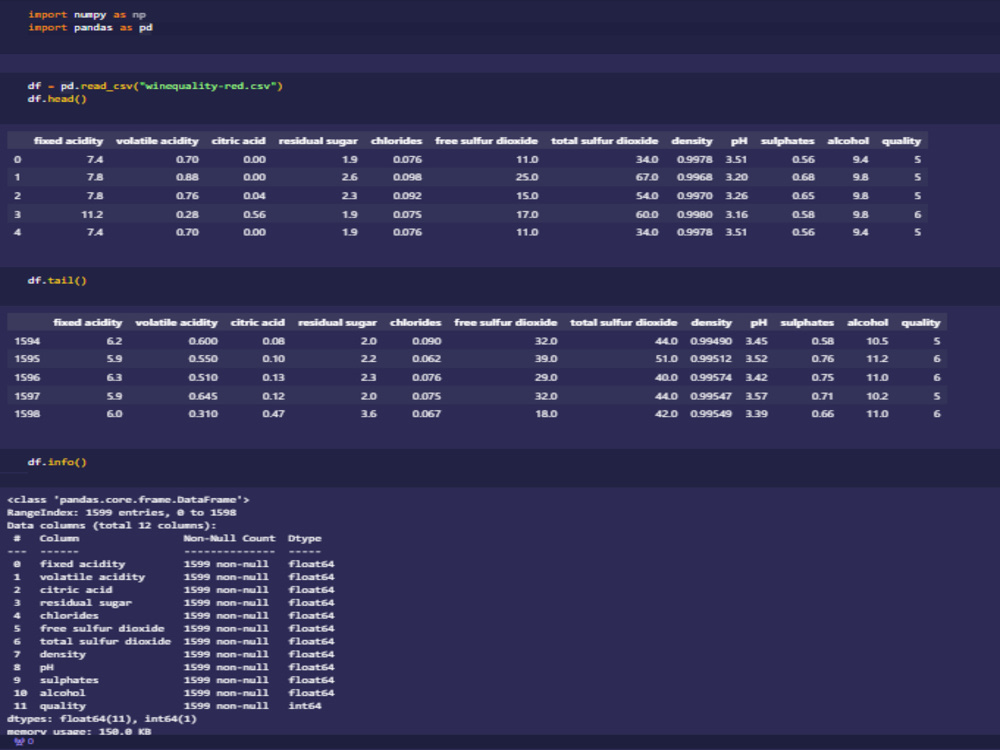
Task: Select volatile acidity value "0.510"
Action: (203, 378)
